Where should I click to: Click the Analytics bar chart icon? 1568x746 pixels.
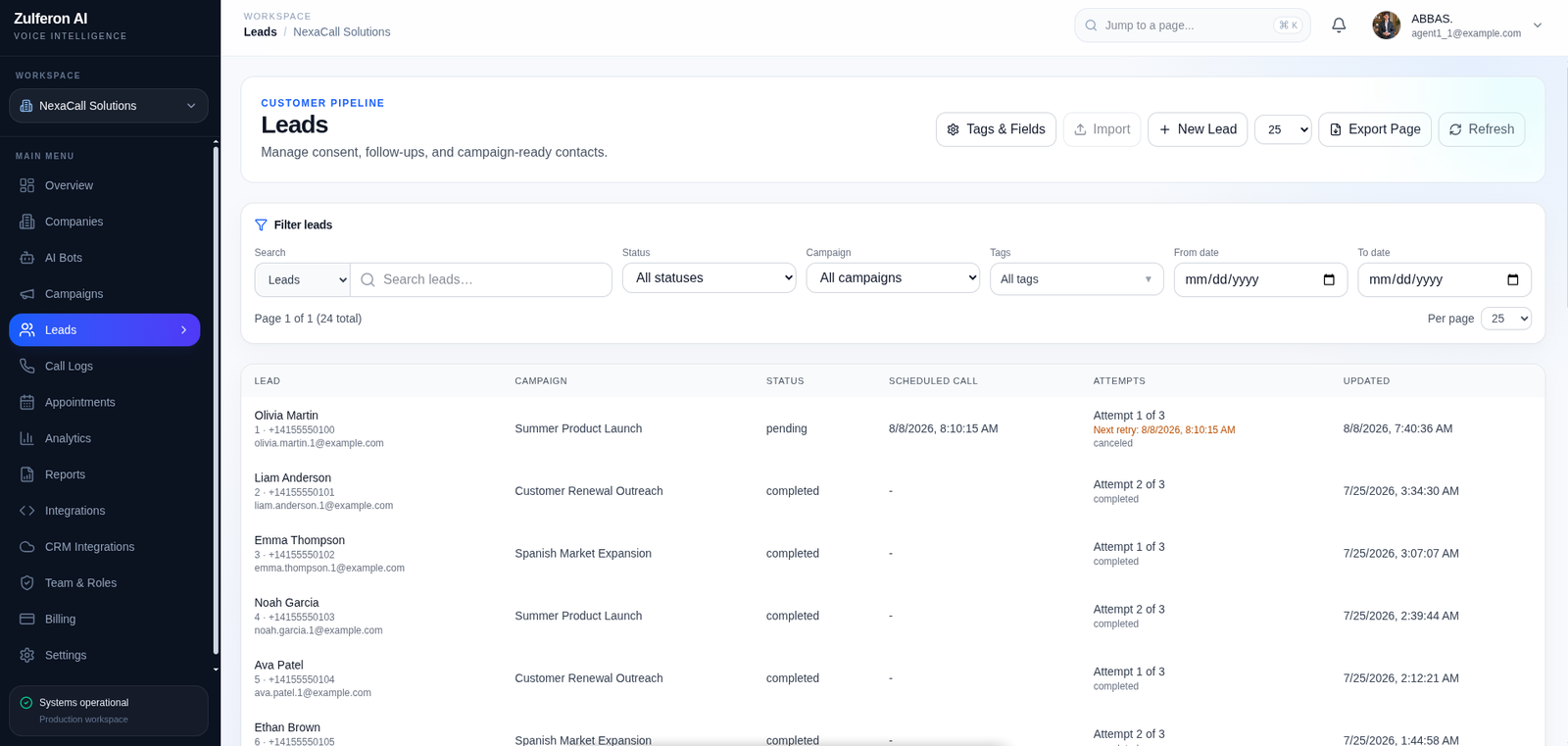[27, 438]
